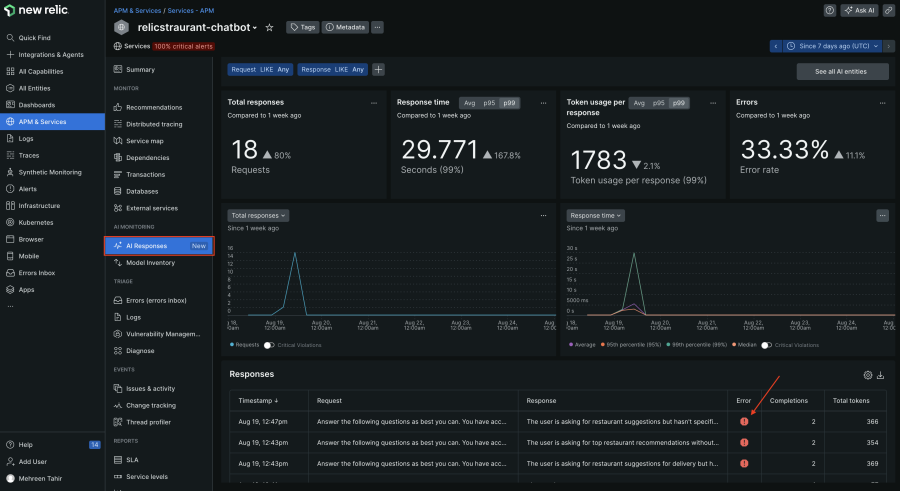Toggle Critical Violations on Response time chart
Screen dimensions: 900x491
click(766, 344)
